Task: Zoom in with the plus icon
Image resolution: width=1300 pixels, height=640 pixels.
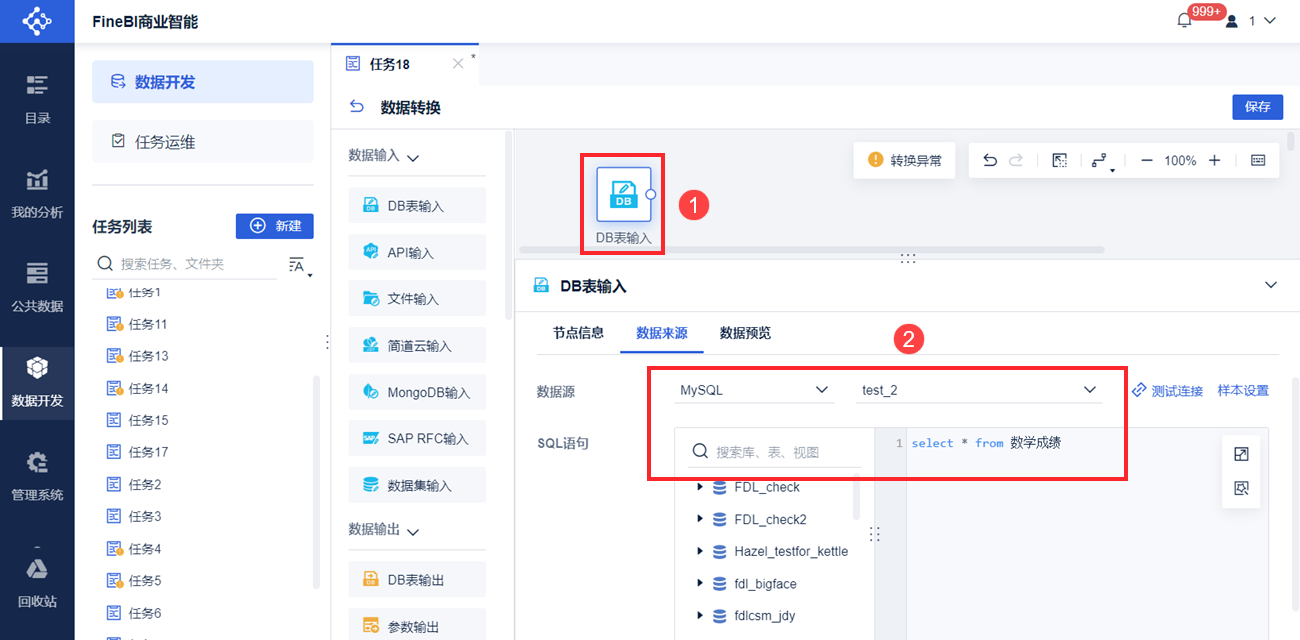Action: (x=1214, y=160)
